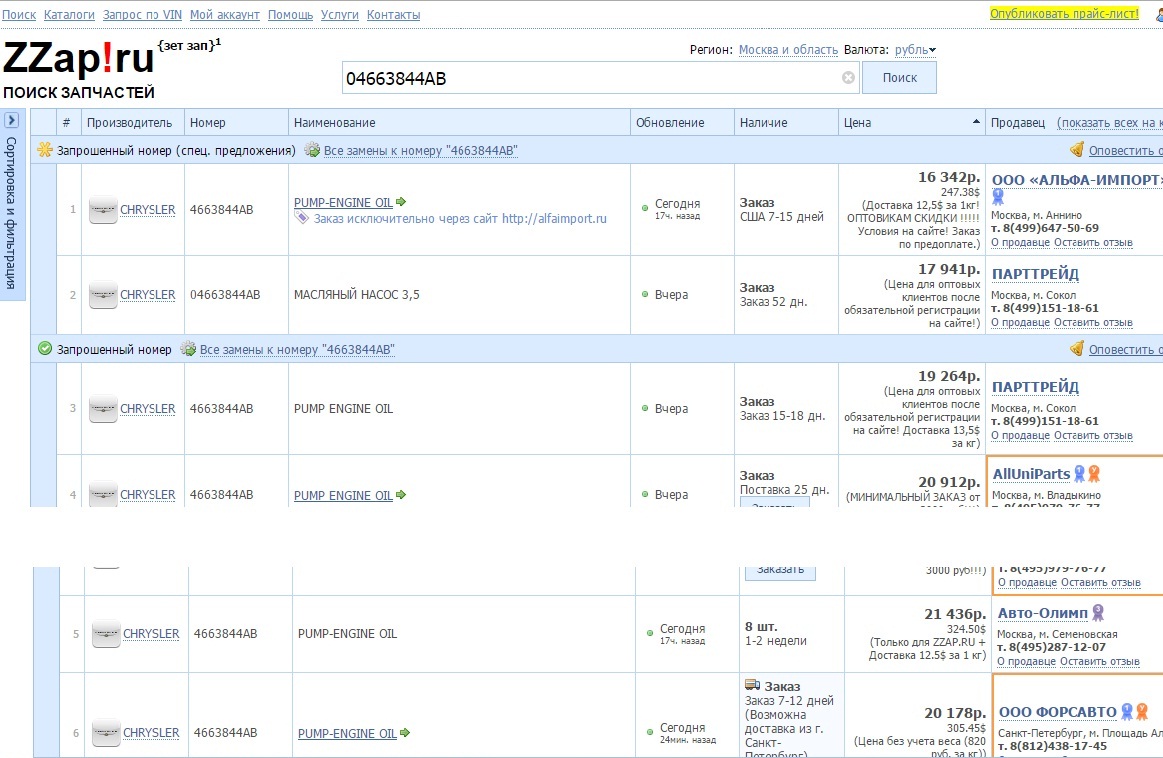This screenshot has width=1163, height=758.
Task: Click part number 04663844AB in the results table
Action: click(225, 295)
